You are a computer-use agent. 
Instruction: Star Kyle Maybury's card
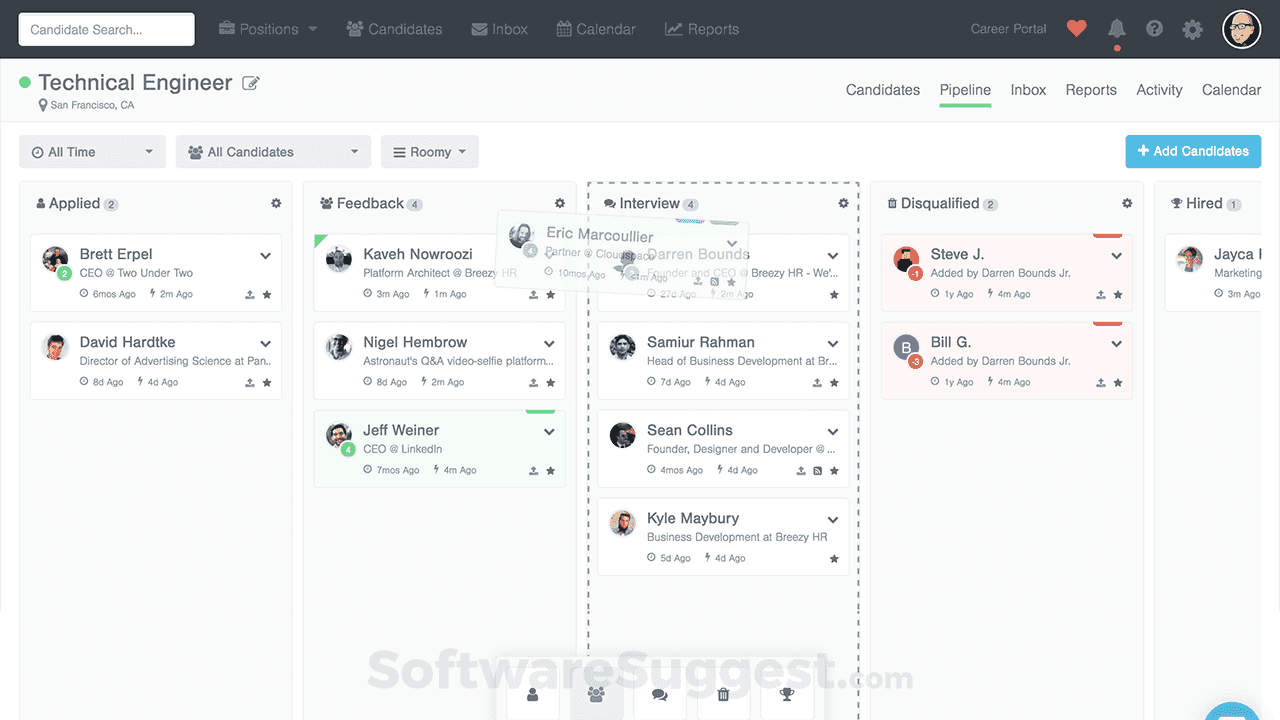click(835, 559)
